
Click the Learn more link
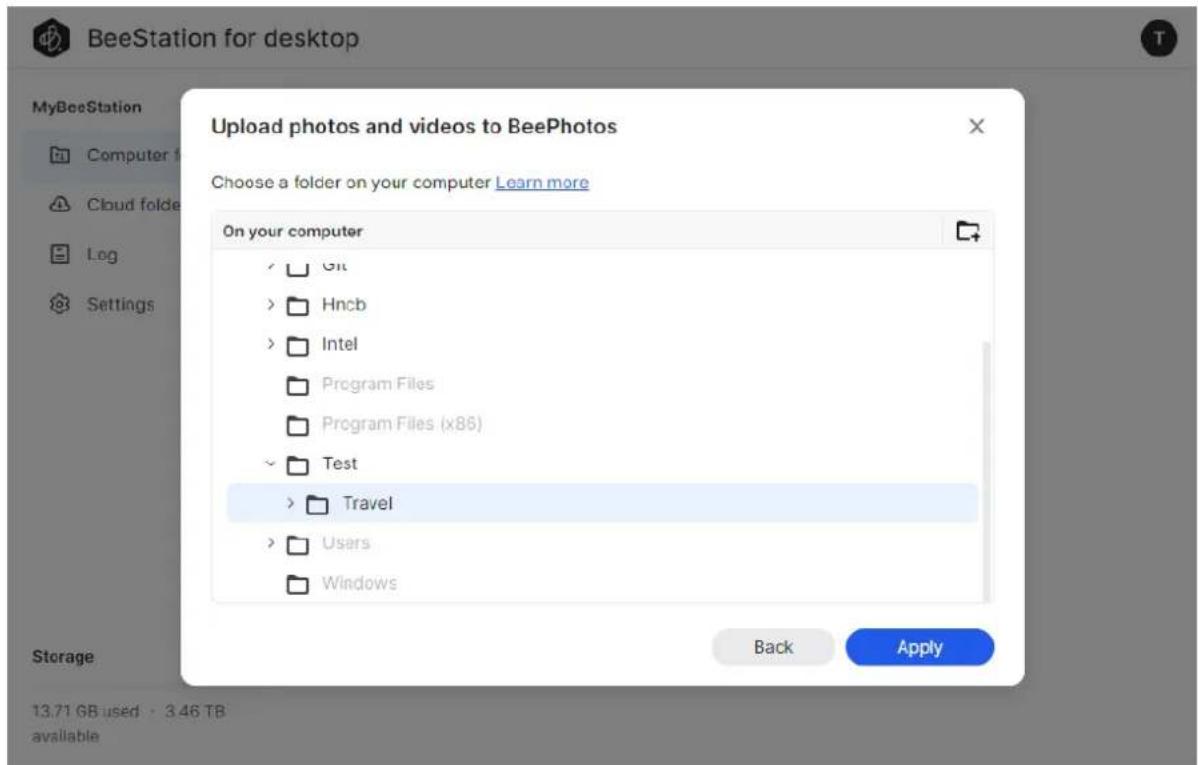point(542,183)
